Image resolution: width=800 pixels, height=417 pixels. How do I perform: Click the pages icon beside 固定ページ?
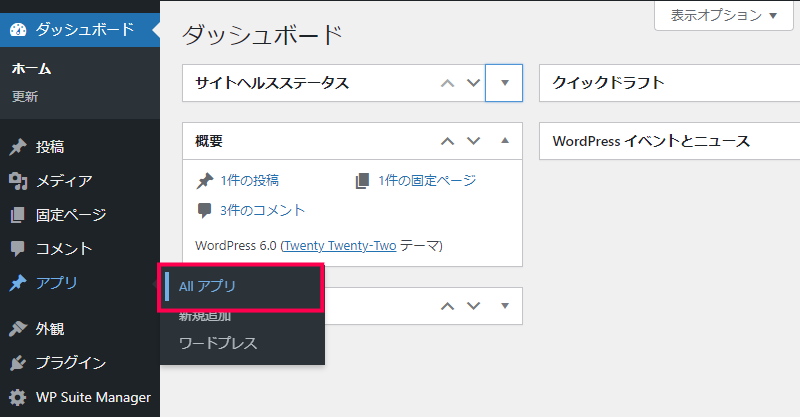point(17,215)
